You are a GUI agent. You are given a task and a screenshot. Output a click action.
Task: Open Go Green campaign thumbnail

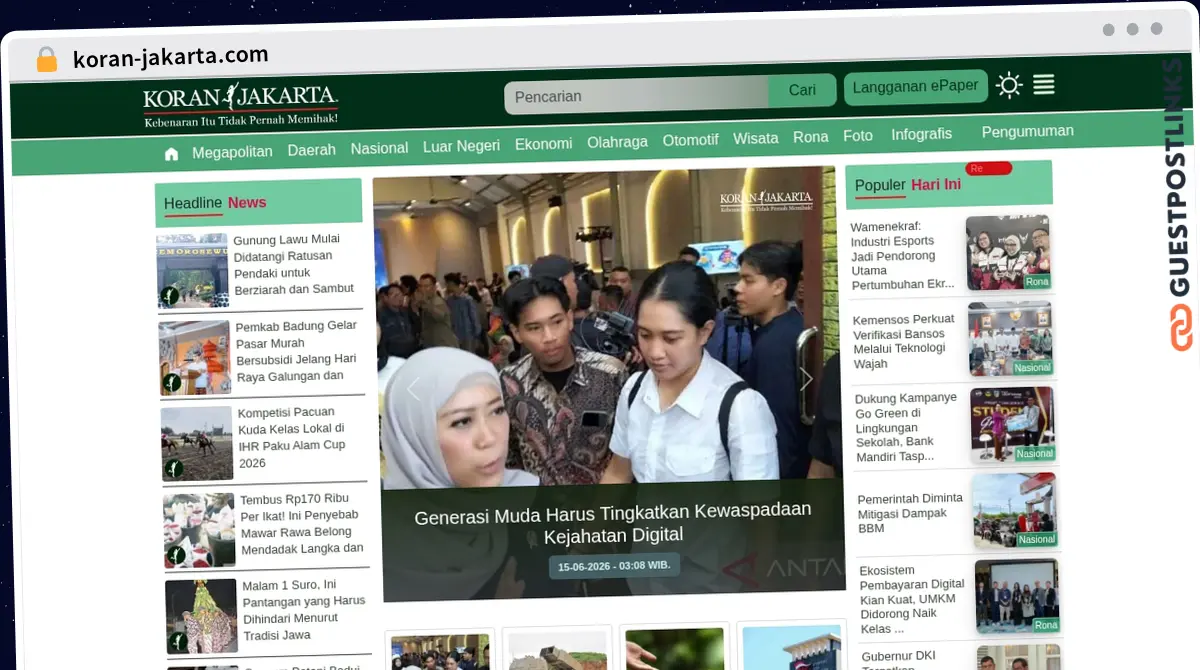click(1013, 425)
